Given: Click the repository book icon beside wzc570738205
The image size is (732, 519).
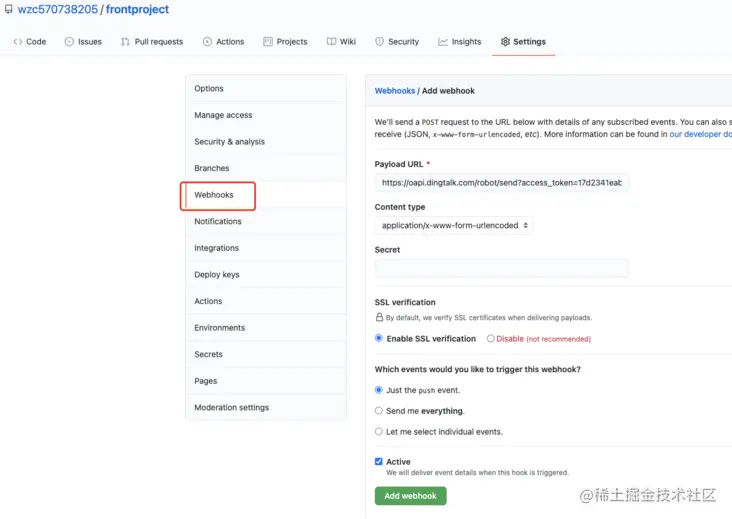Looking at the screenshot, I should 8,9.
